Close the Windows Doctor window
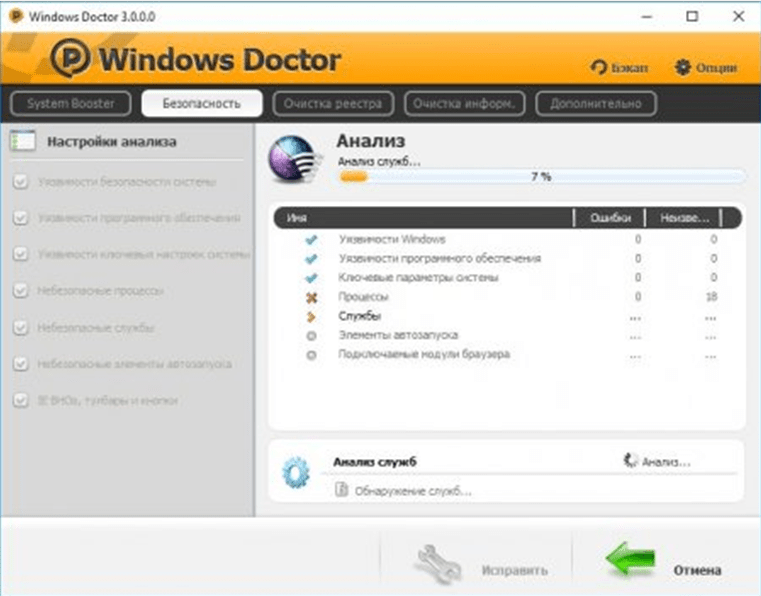The image size is (761, 596). point(738,17)
